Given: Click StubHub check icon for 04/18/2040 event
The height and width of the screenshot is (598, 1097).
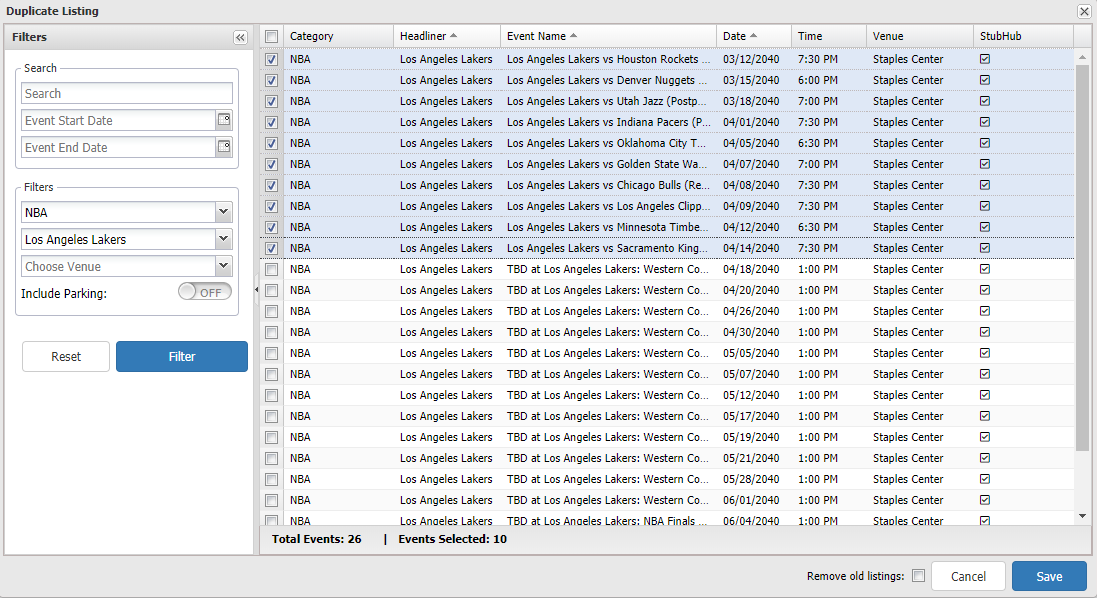Looking at the screenshot, I should pos(985,269).
